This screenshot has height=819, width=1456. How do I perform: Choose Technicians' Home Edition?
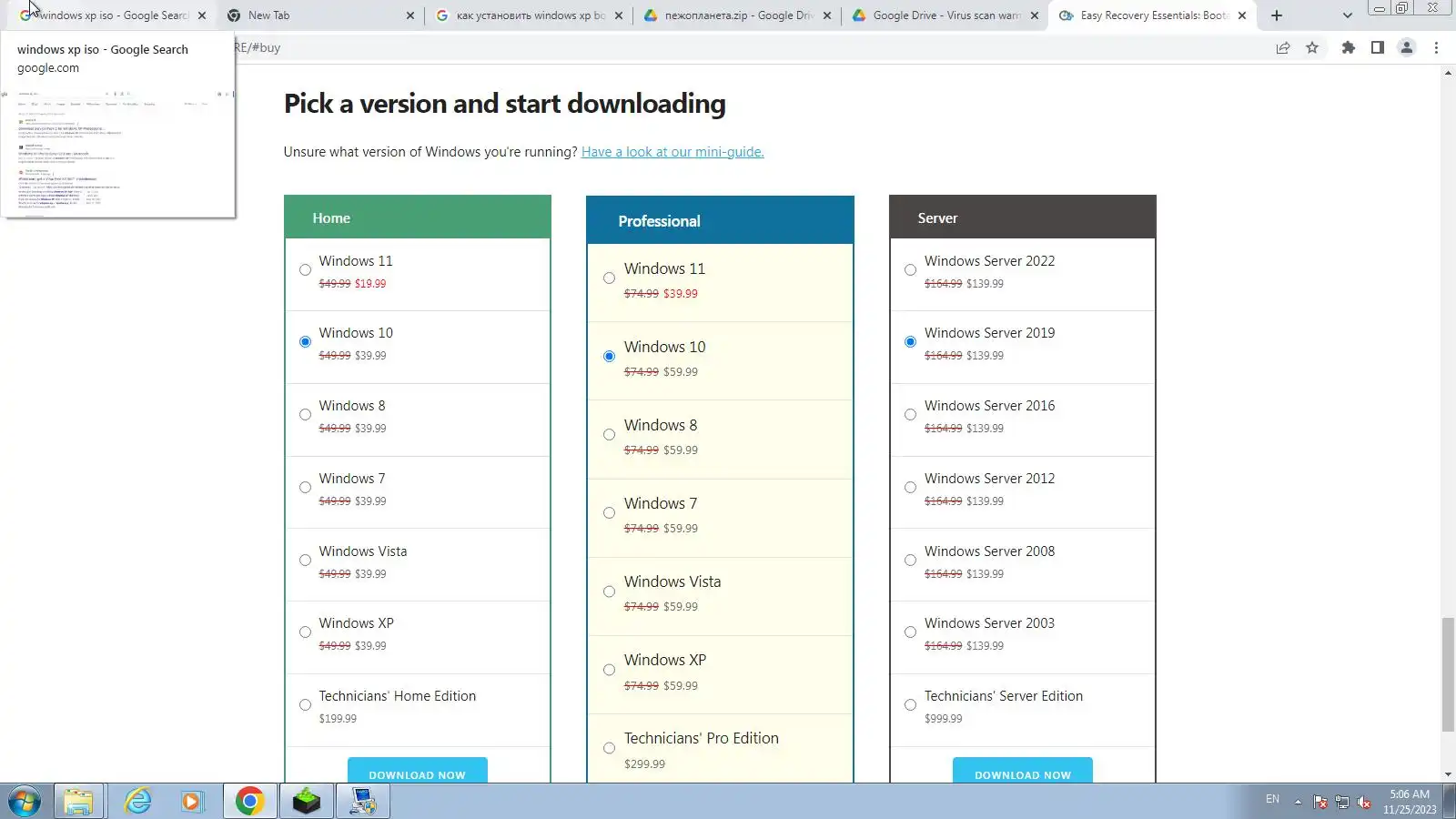305,705
